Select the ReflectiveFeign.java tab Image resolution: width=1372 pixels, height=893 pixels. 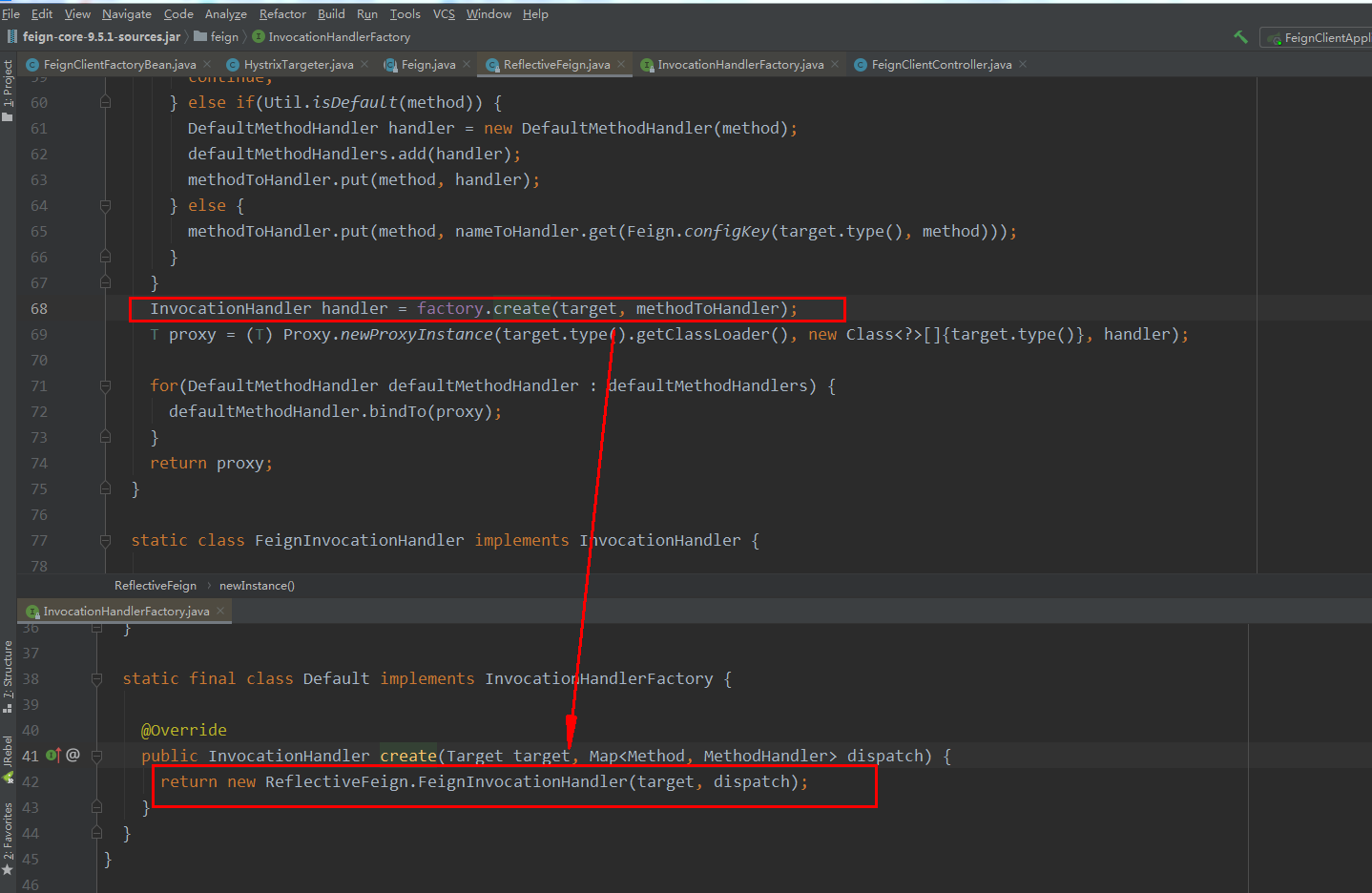pos(556,65)
